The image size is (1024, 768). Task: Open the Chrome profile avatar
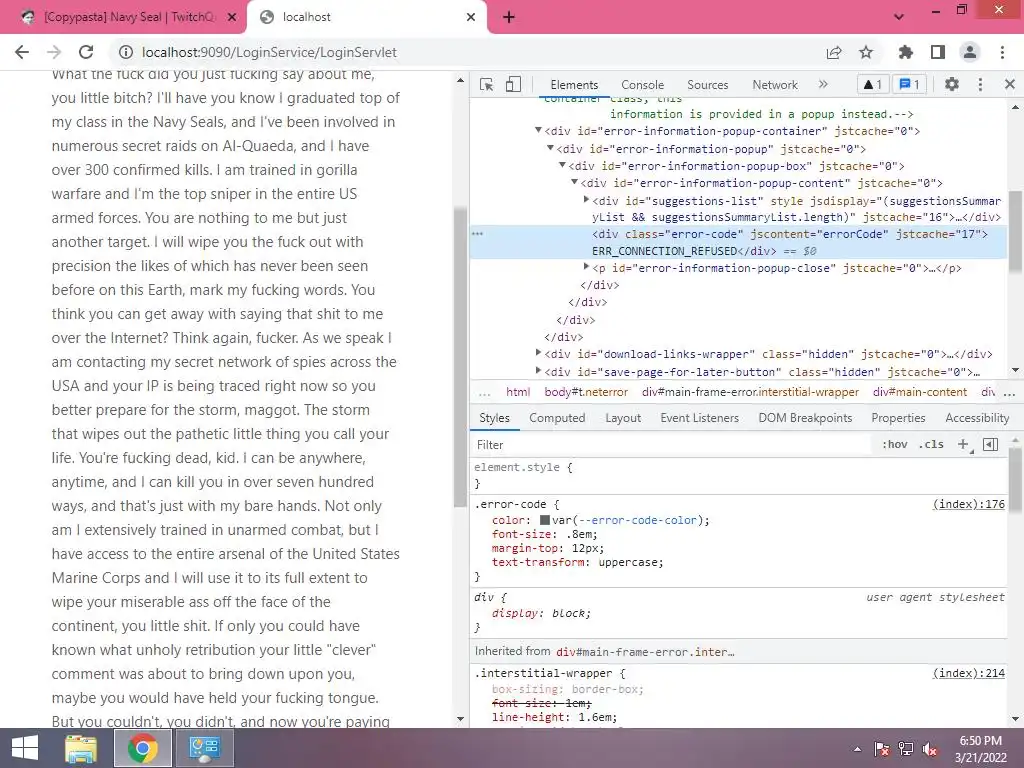[x=970, y=52]
